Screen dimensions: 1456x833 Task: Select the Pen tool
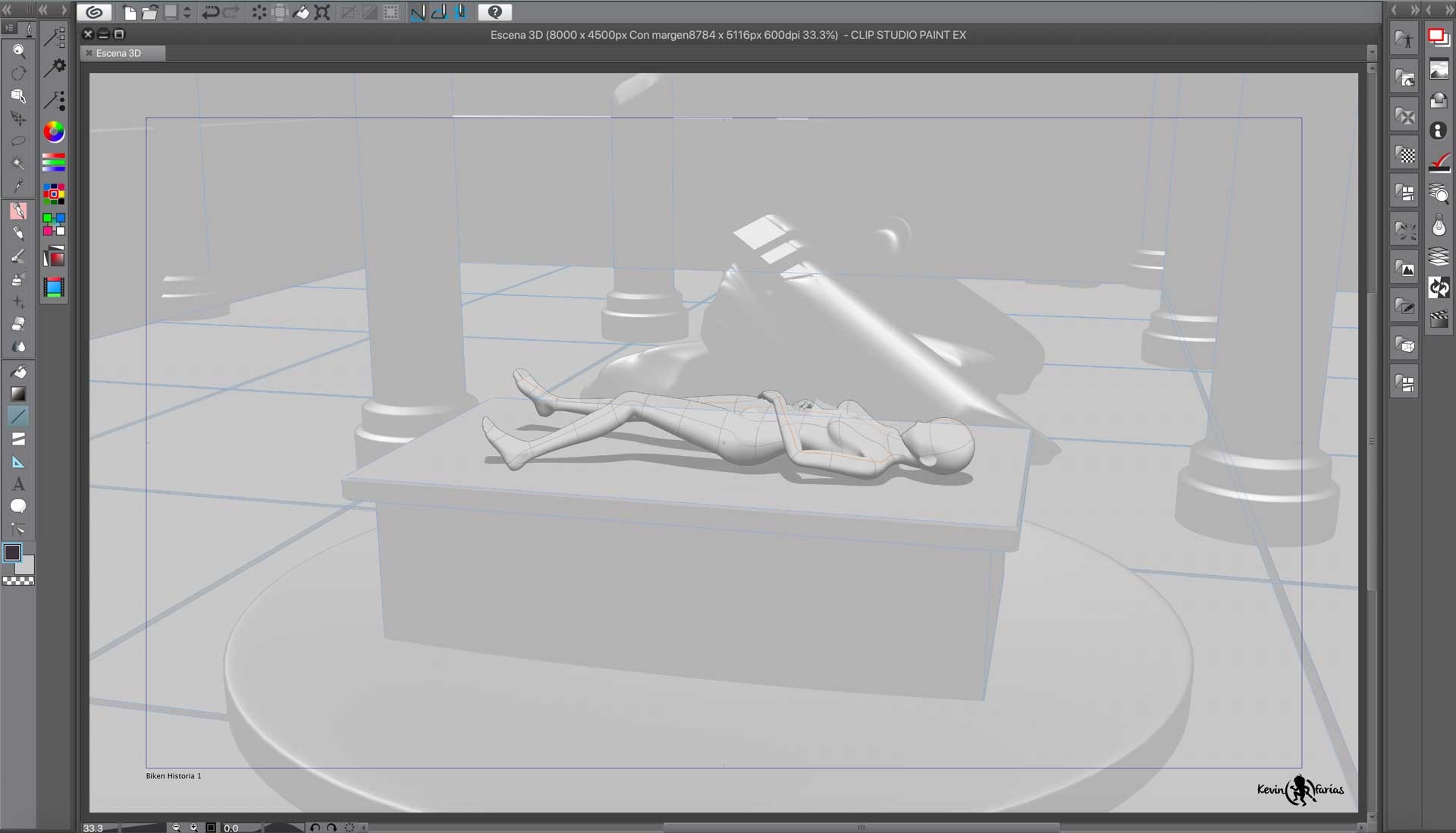18,210
